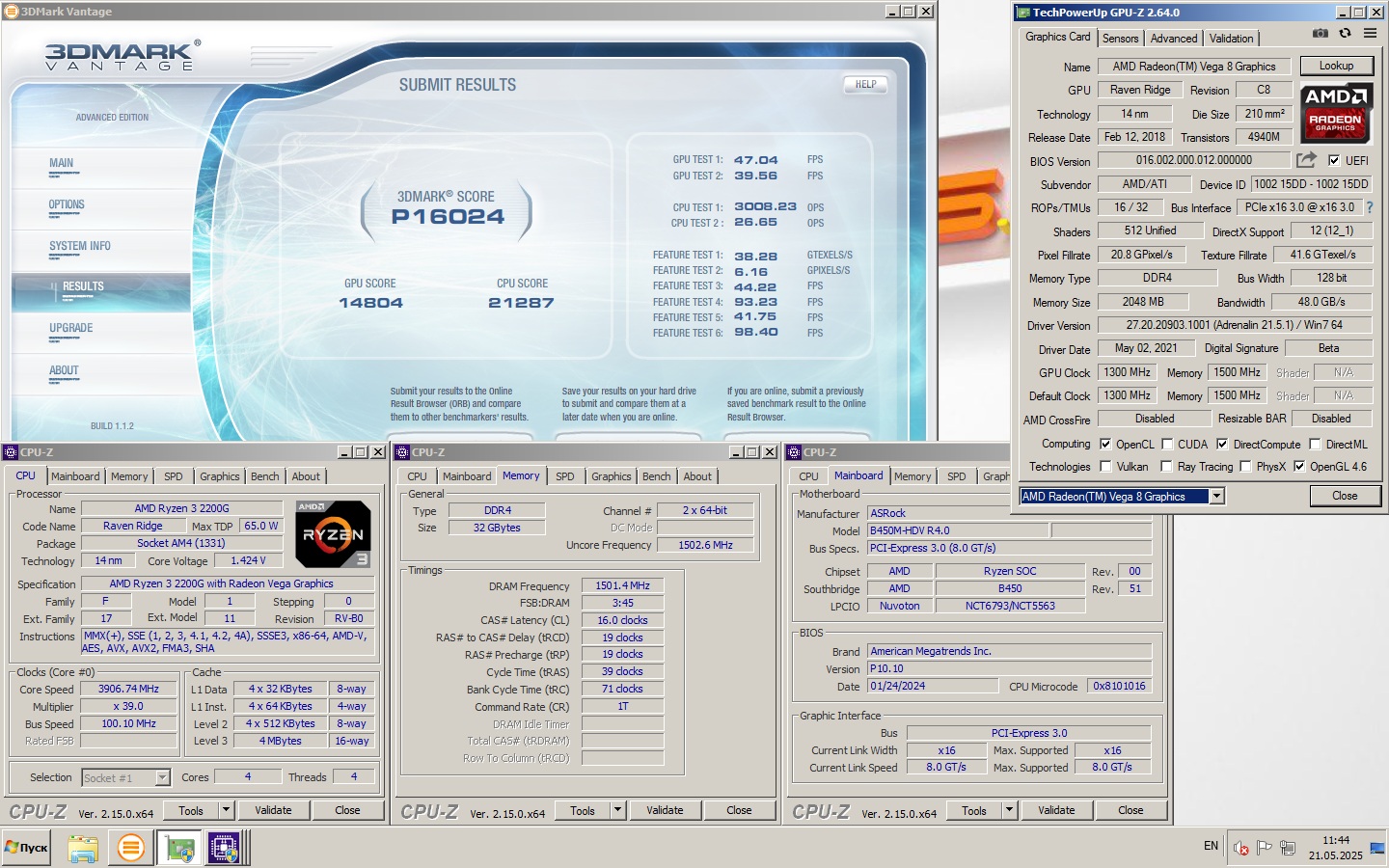Image resolution: width=1389 pixels, height=868 pixels.
Task: Click the Bus Interface question mark
Action: (x=1369, y=207)
